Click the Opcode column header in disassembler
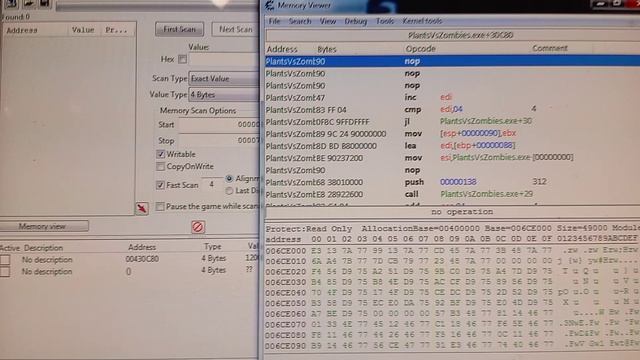This screenshot has width=640, height=360. 420,49
